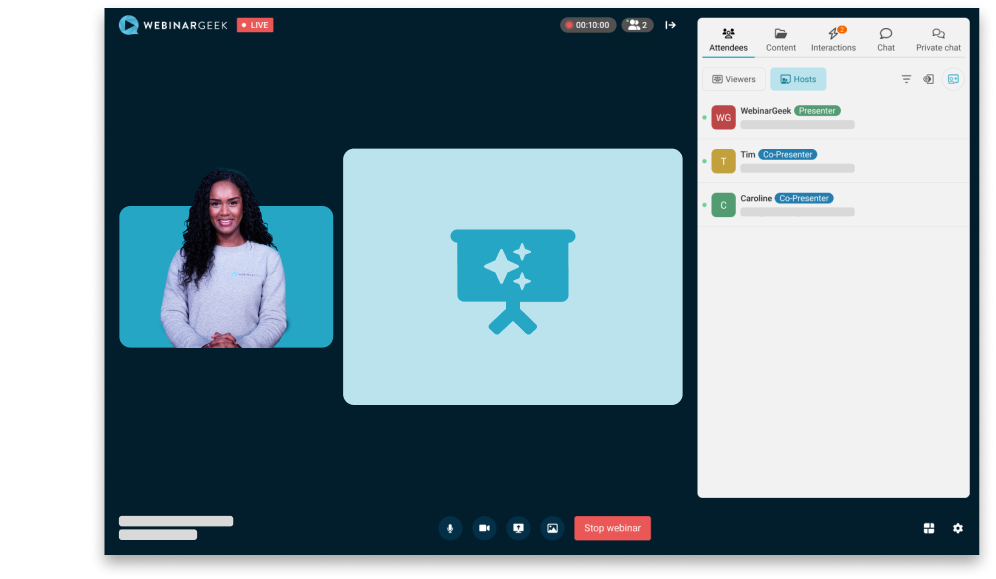Show the Viewers list
The width and height of the screenshot is (996, 579).
tap(734, 79)
